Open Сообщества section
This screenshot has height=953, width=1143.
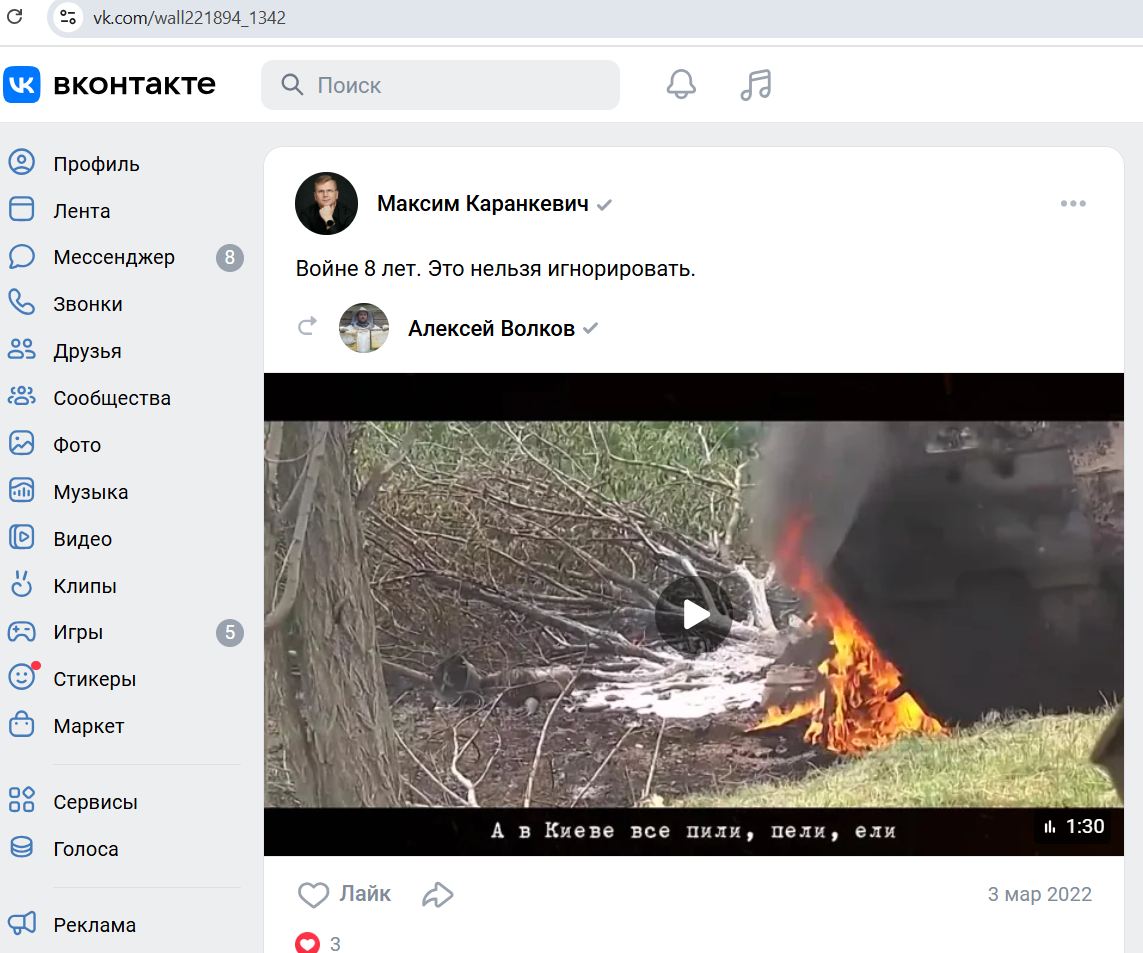(x=111, y=398)
